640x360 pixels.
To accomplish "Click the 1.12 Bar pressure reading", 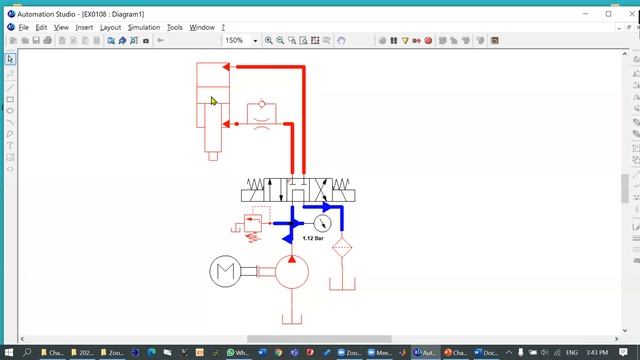I will (x=313, y=238).
